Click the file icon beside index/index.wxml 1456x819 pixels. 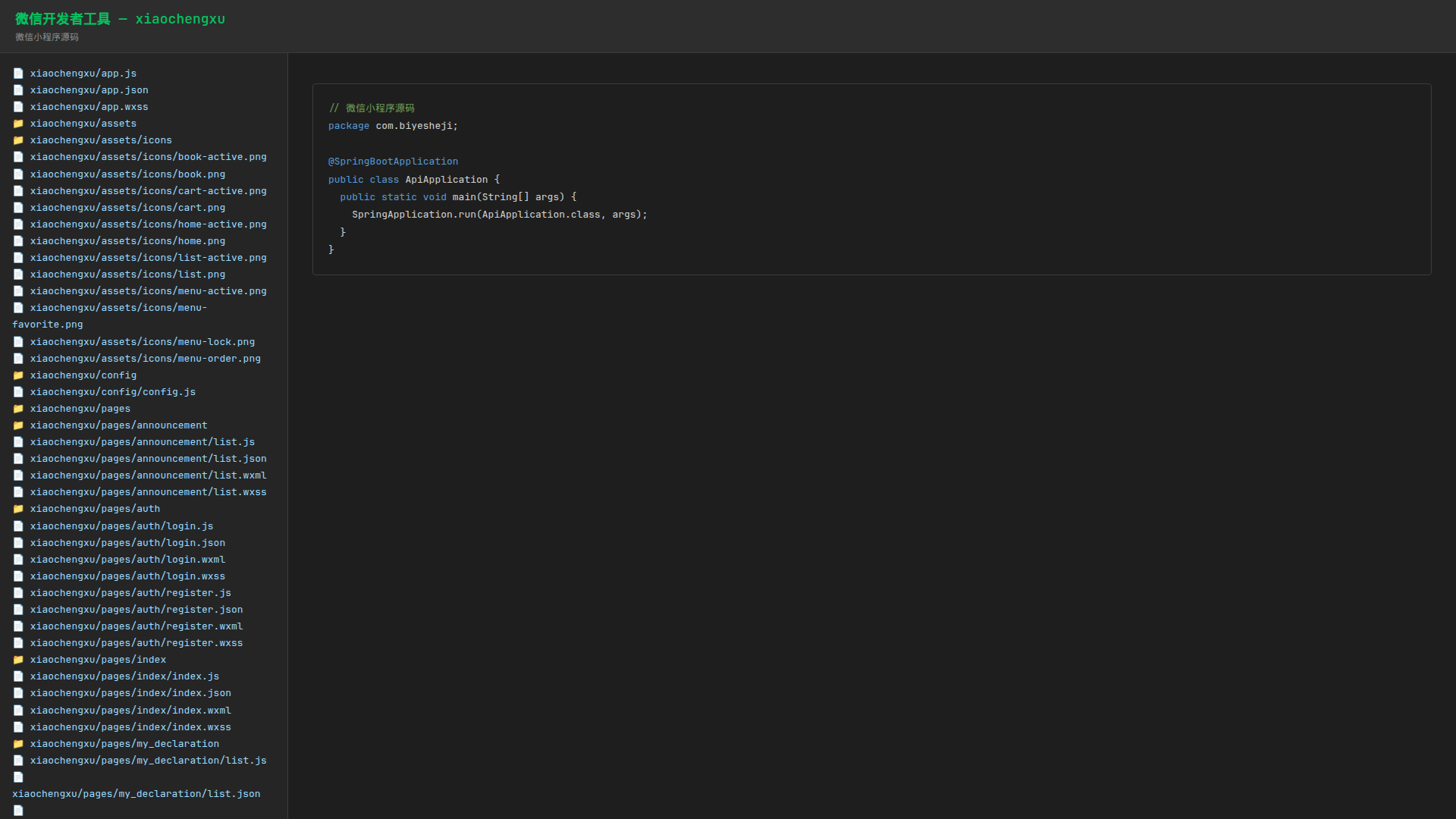point(18,711)
